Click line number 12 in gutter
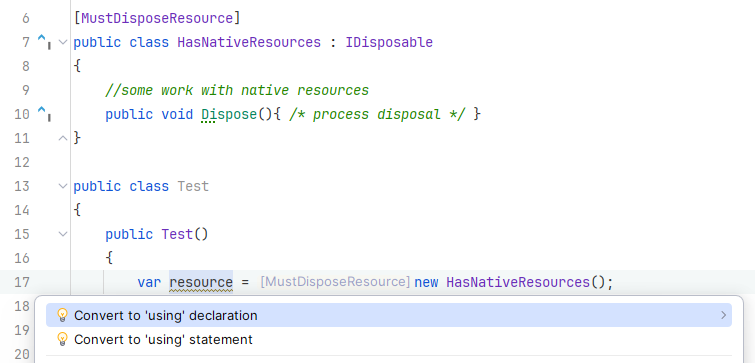The height and width of the screenshot is (363, 755). (x=22, y=162)
